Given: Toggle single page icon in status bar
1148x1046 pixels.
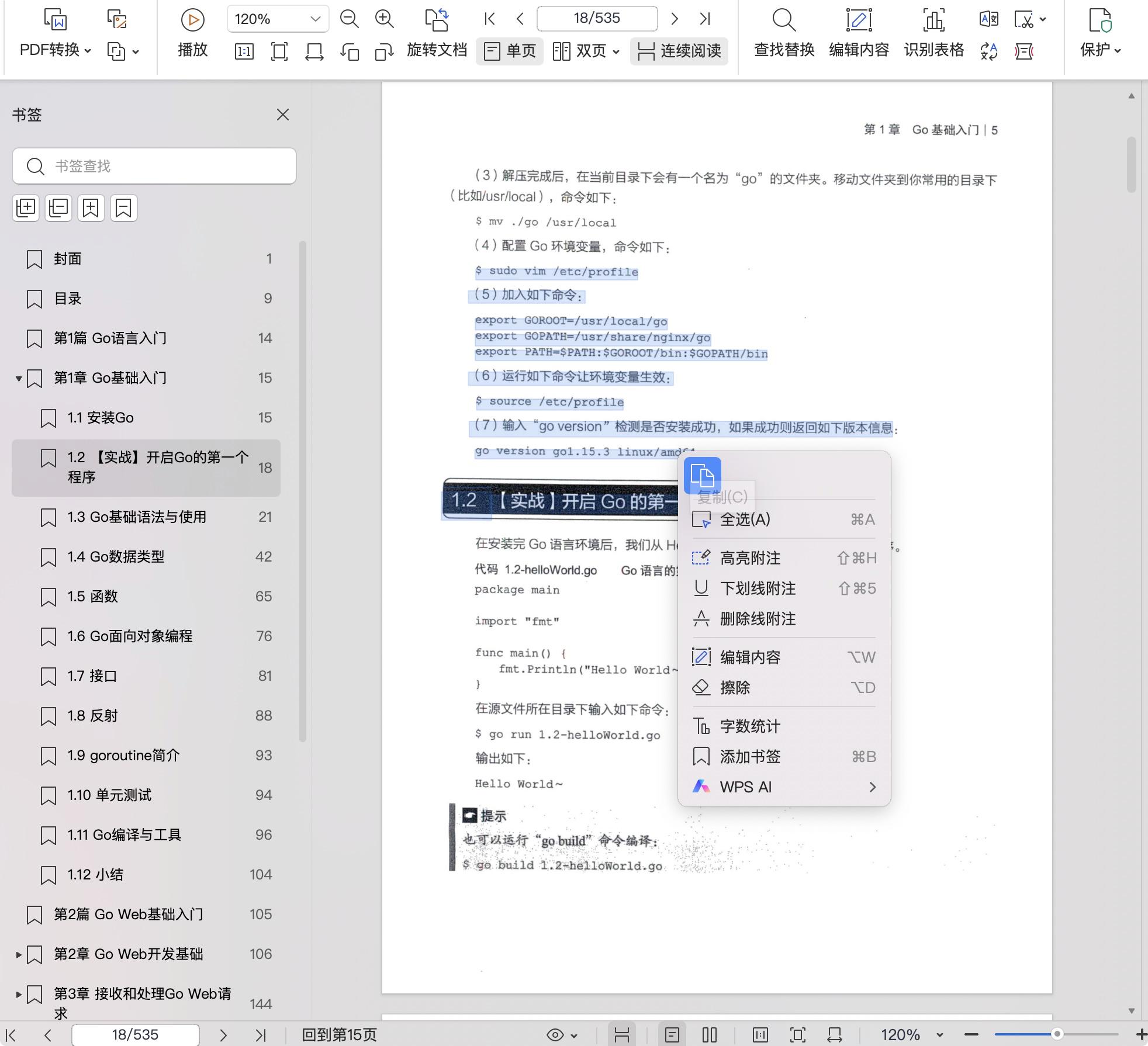Looking at the screenshot, I should pos(672,1035).
